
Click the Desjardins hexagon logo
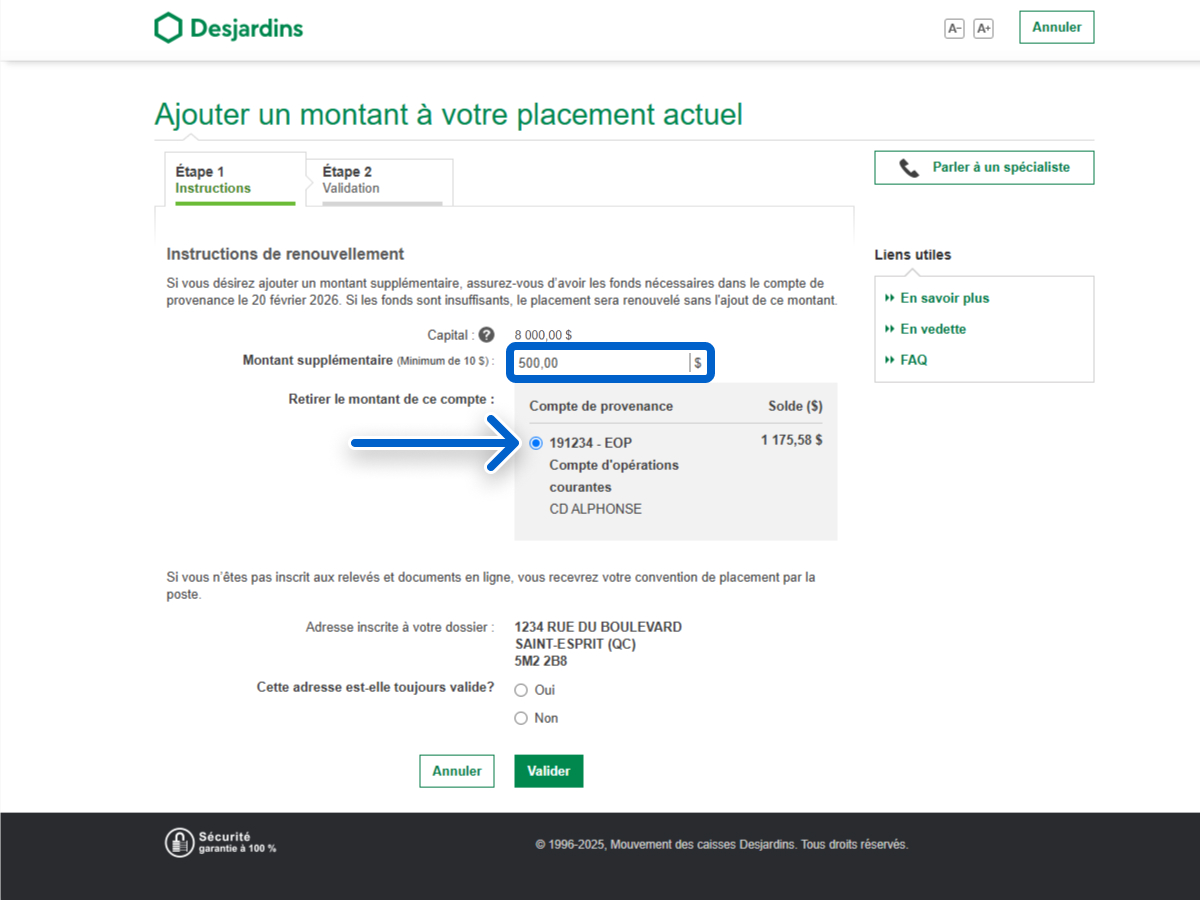coord(168,28)
